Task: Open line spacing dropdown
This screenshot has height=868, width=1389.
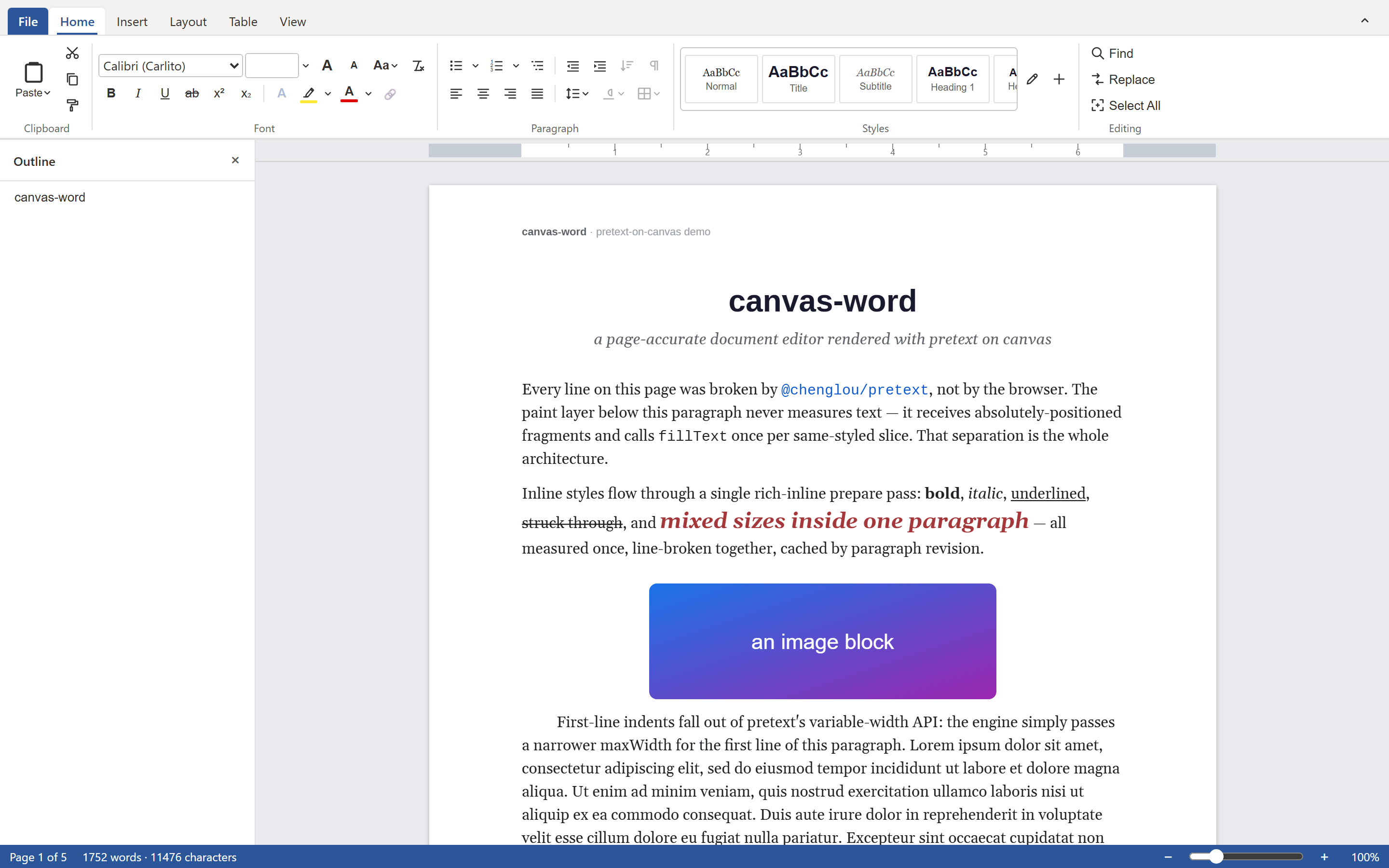Action: tap(577, 93)
